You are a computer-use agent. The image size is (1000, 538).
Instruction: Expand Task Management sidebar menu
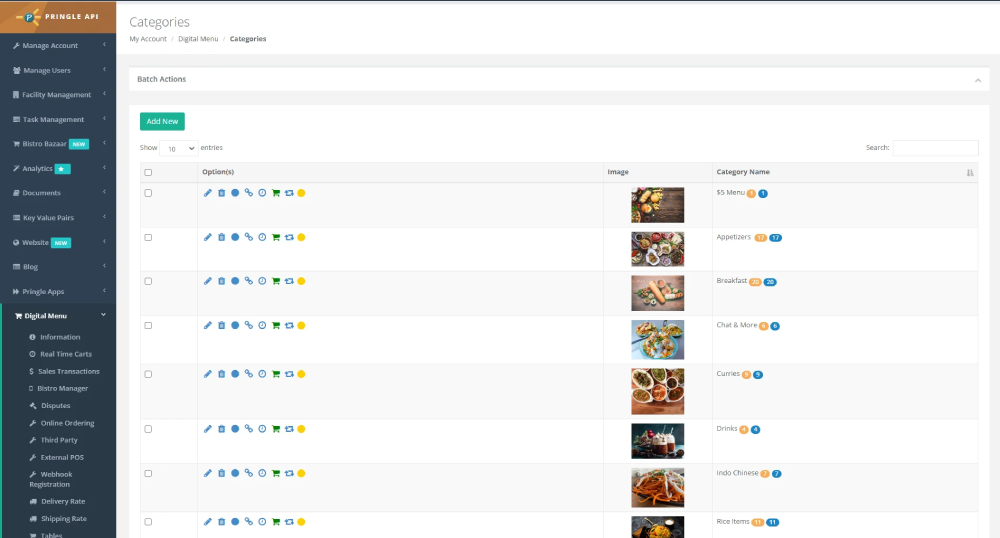pyautogui.click(x=58, y=119)
